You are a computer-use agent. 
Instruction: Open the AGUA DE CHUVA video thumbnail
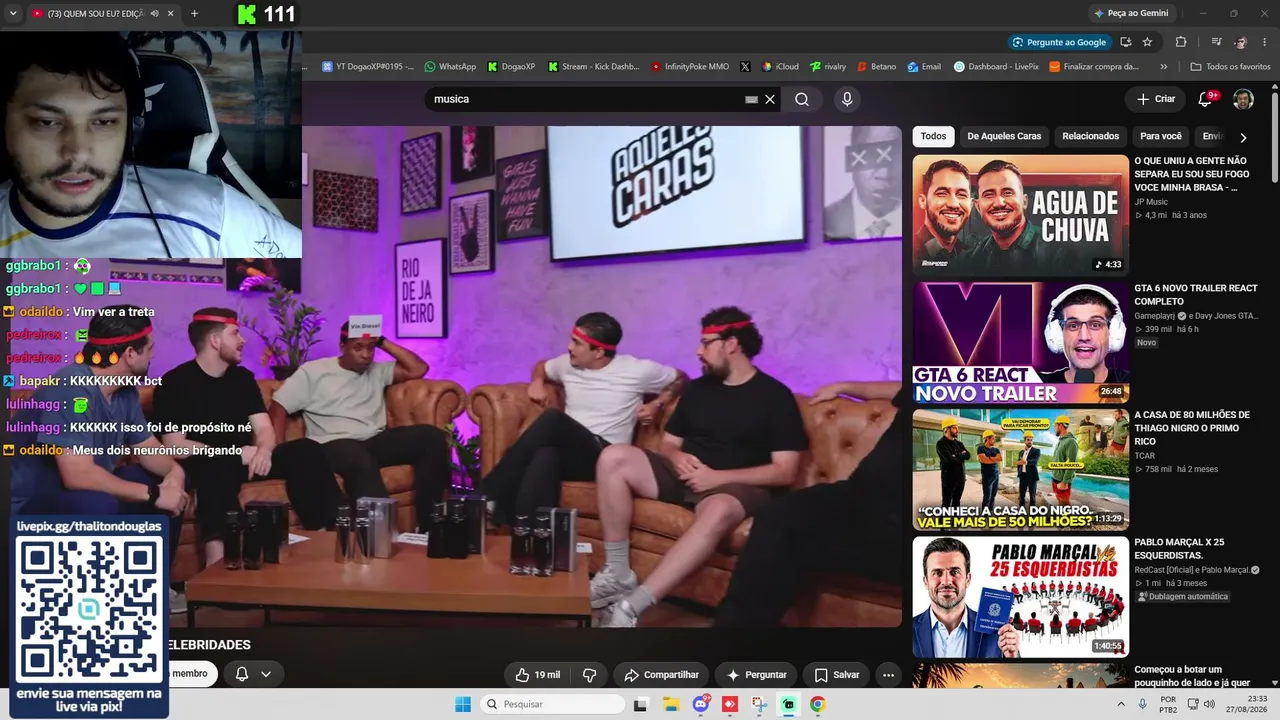pos(1020,215)
